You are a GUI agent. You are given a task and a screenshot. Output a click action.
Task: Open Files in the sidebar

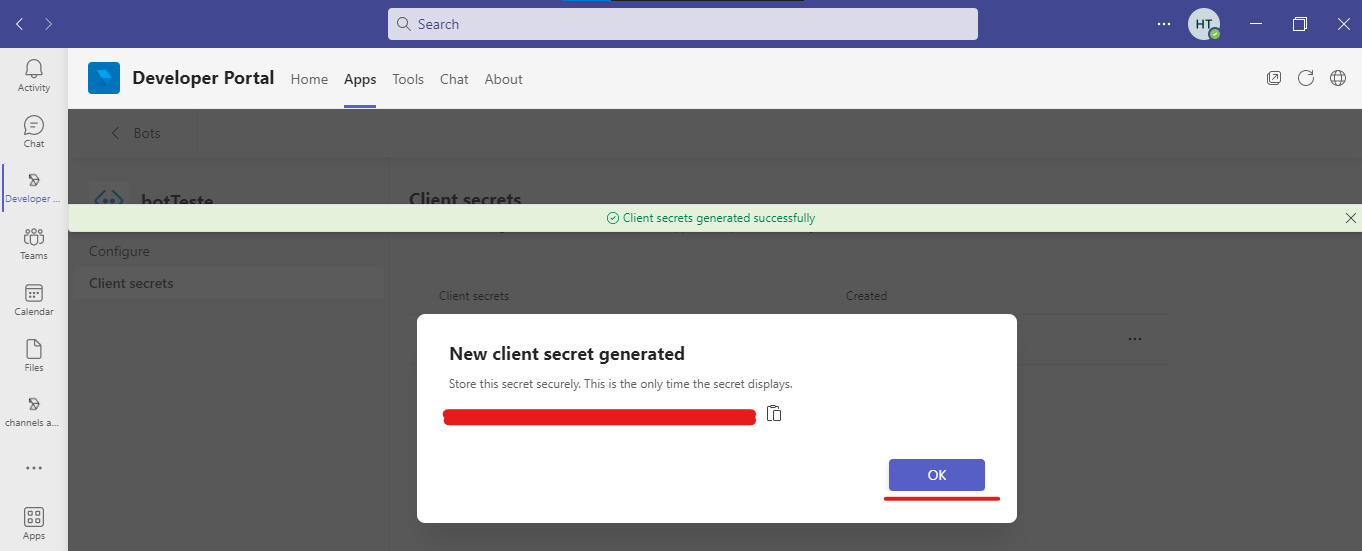pyautogui.click(x=34, y=355)
